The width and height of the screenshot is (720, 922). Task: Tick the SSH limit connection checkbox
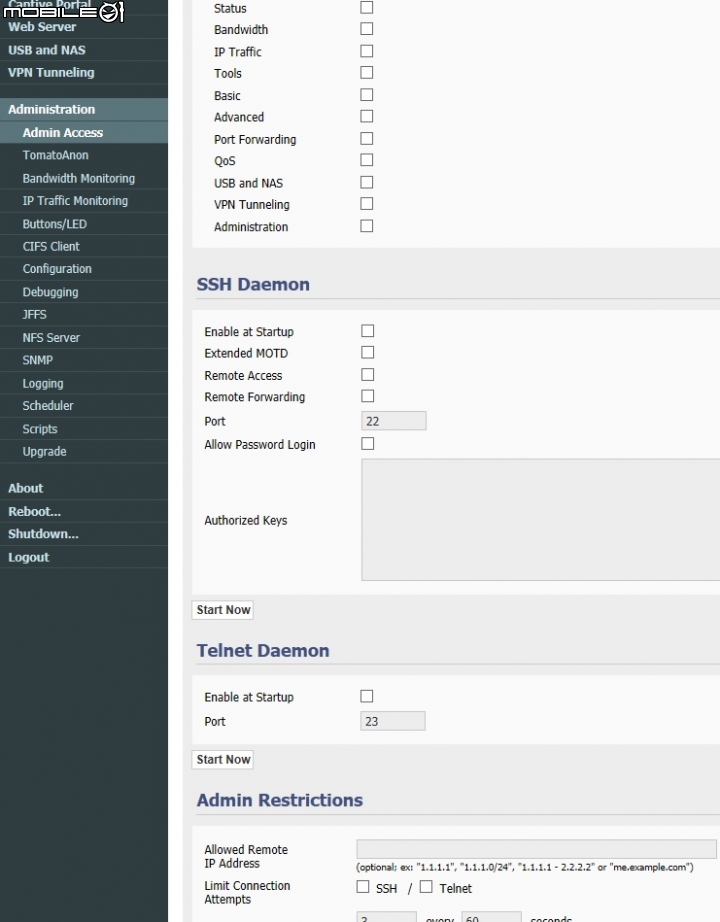coord(363,887)
